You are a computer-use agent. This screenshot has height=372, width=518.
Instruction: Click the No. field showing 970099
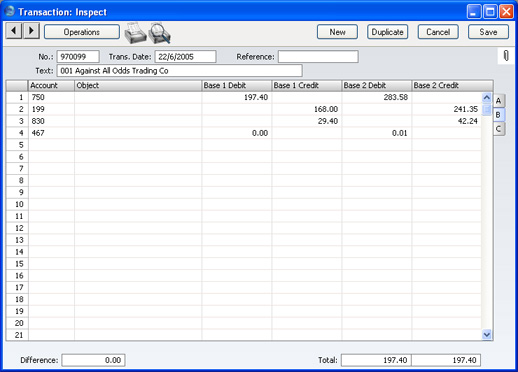pos(78,57)
